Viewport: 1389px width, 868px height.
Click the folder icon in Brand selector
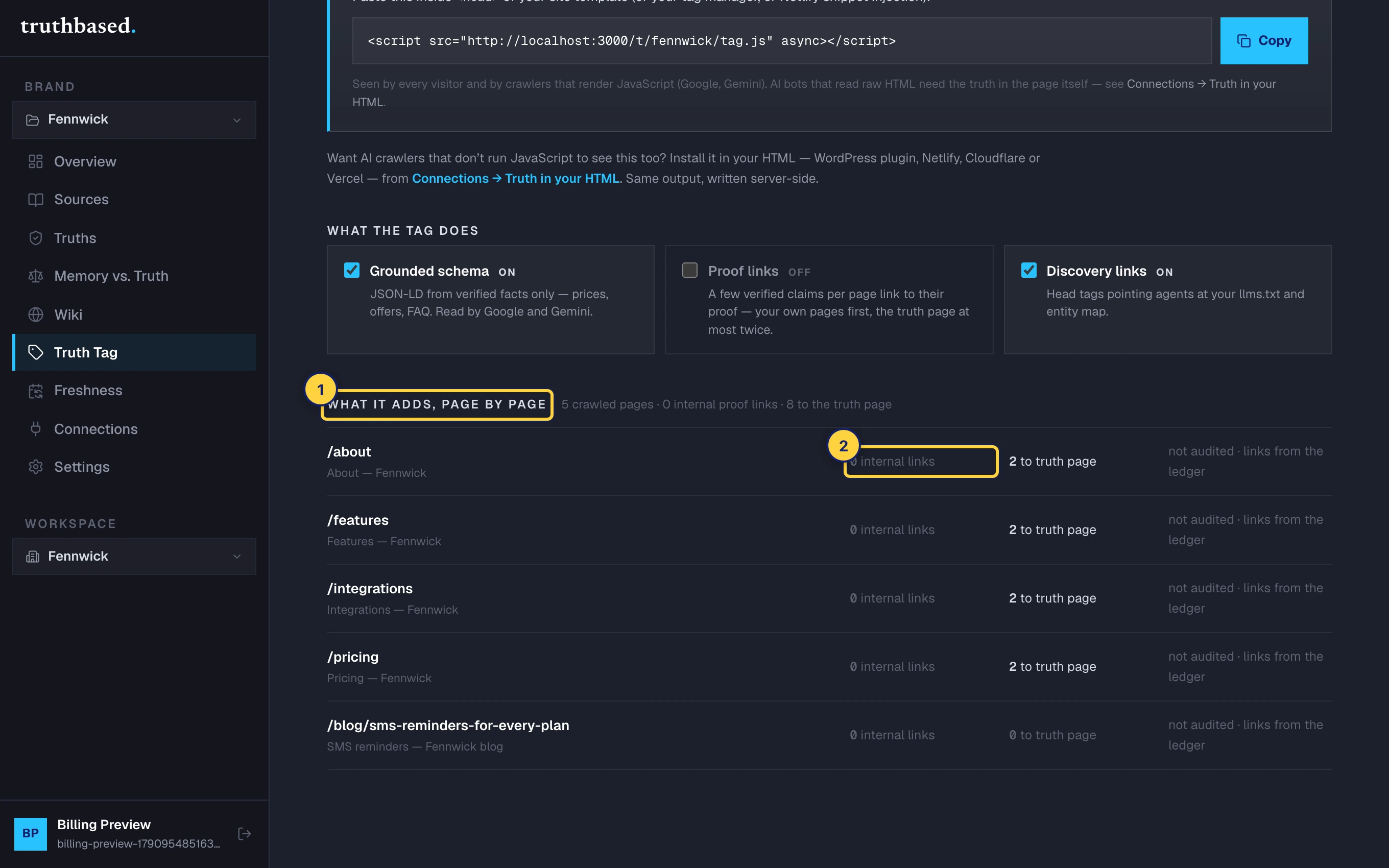coord(33,119)
